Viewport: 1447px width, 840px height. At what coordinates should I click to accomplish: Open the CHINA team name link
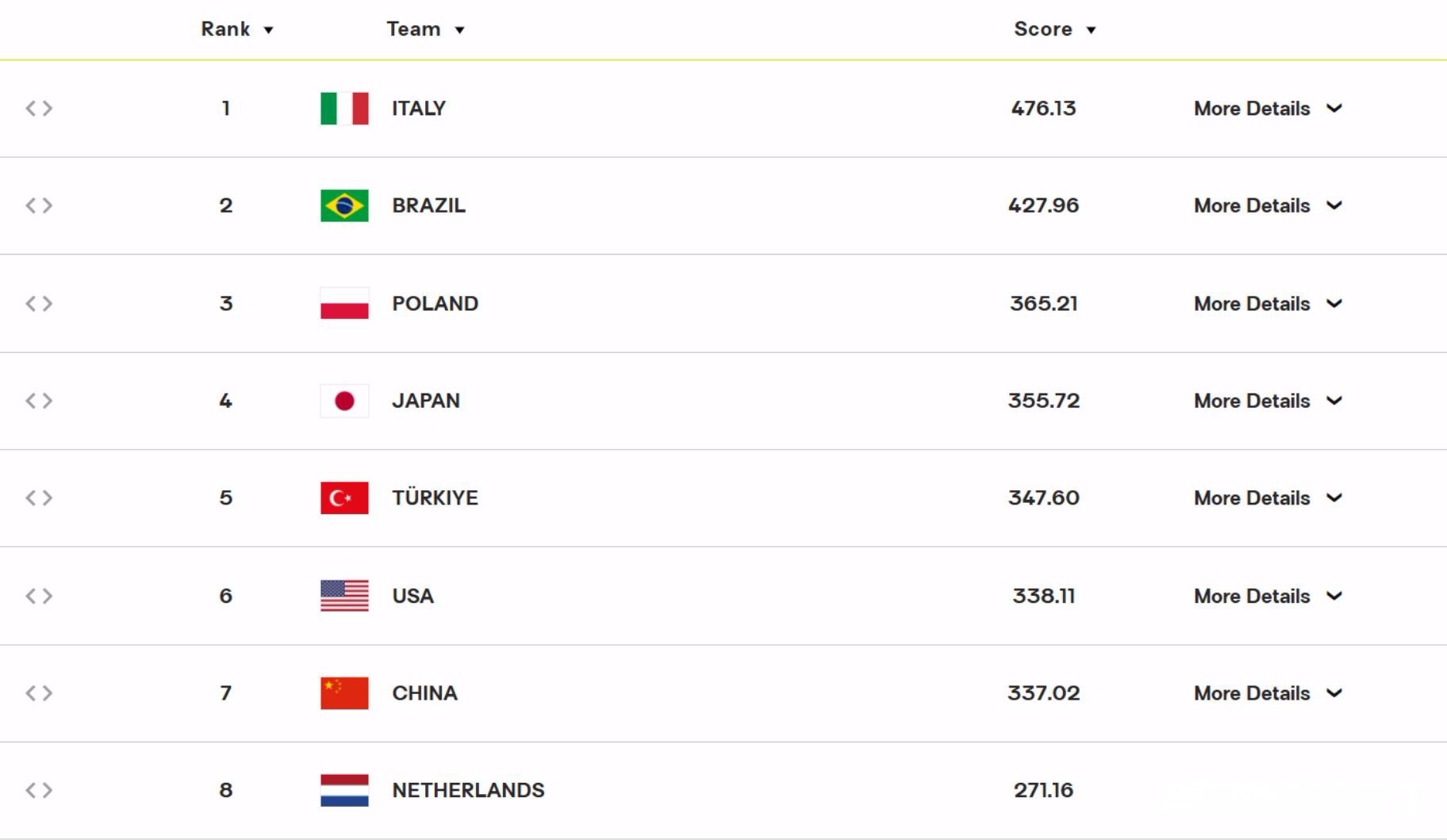[424, 693]
